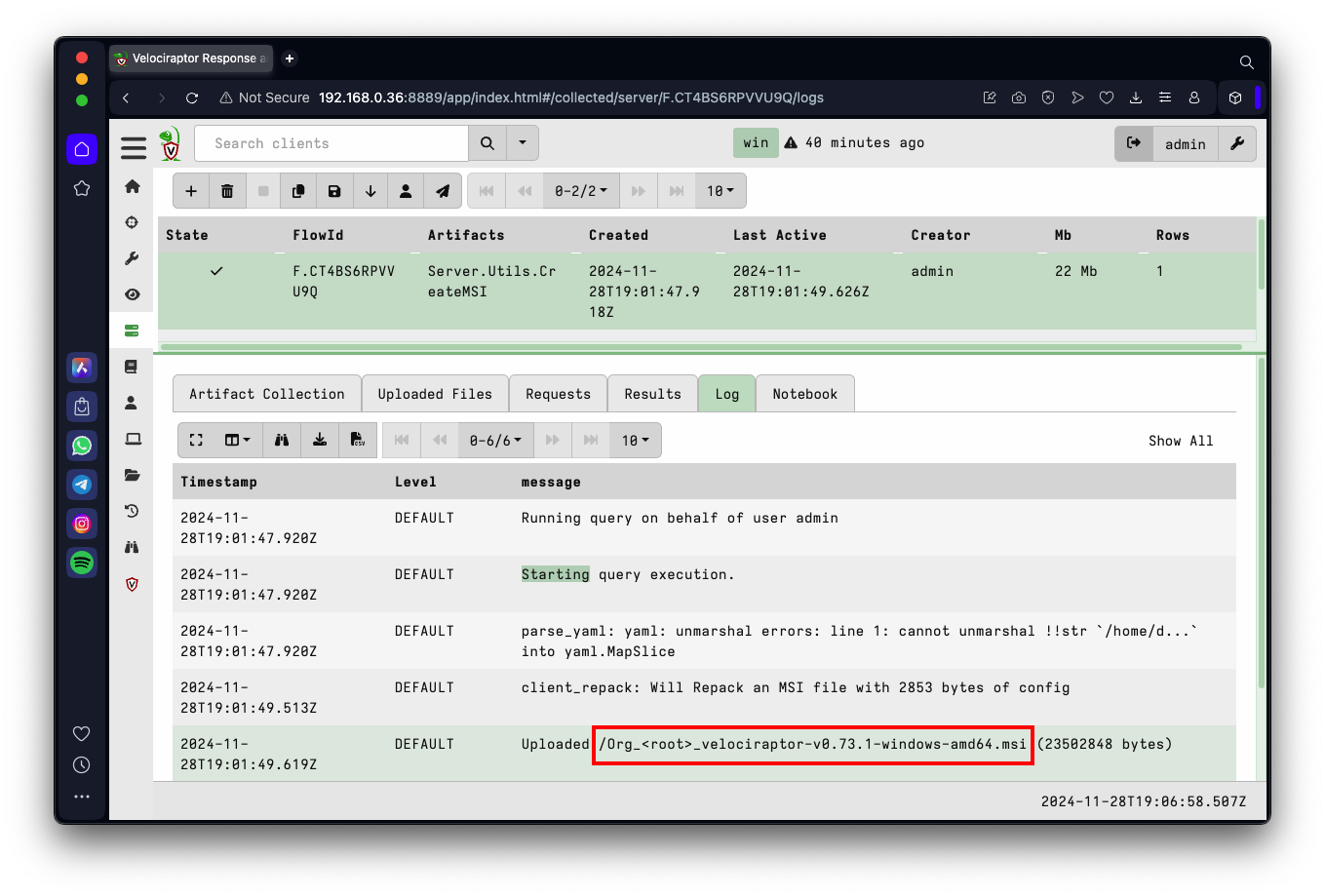Open the eye icon in sidebar
The height and width of the screenshot is (896, 1325).
coord(133,294)
